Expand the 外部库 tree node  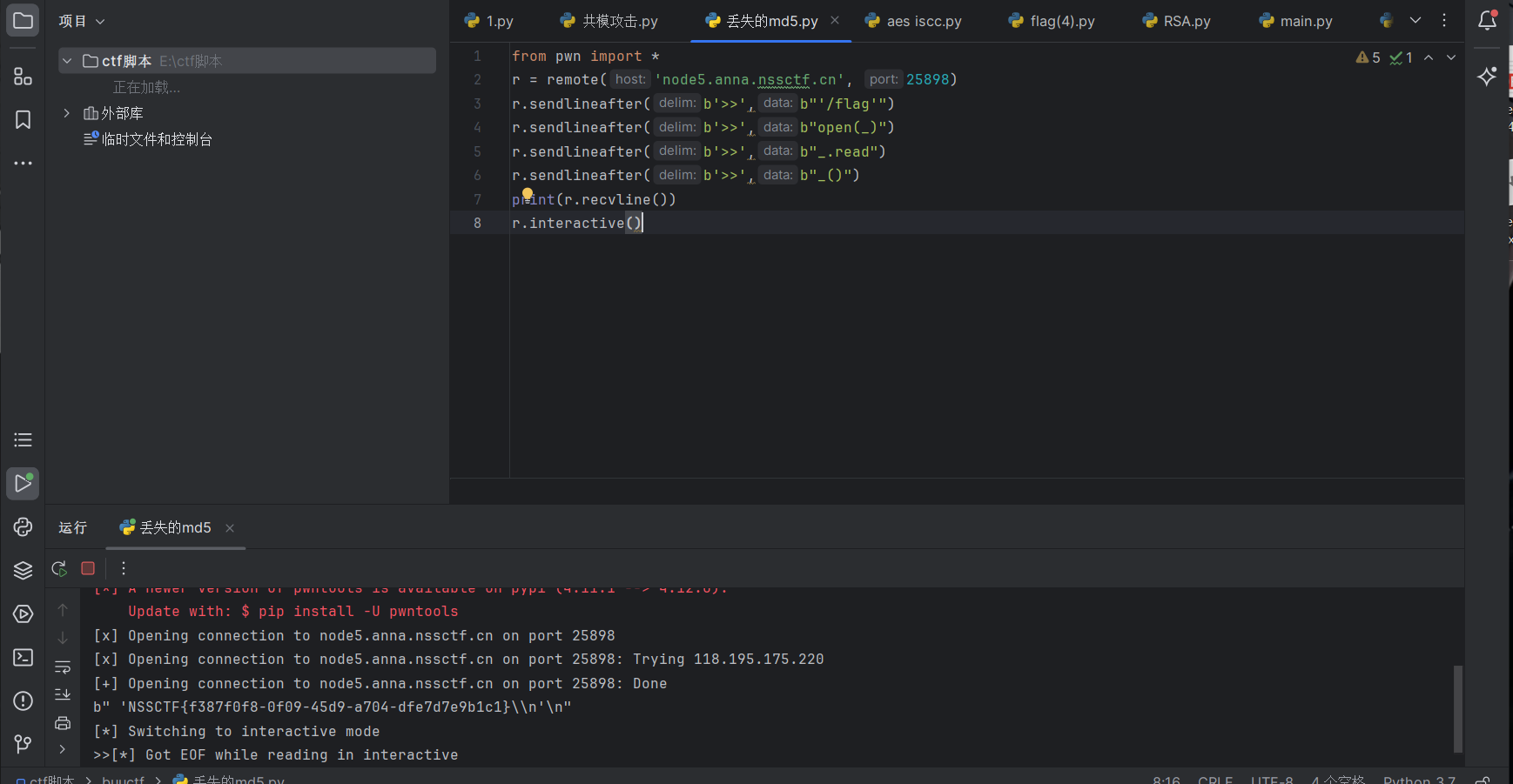click(67, 113)
